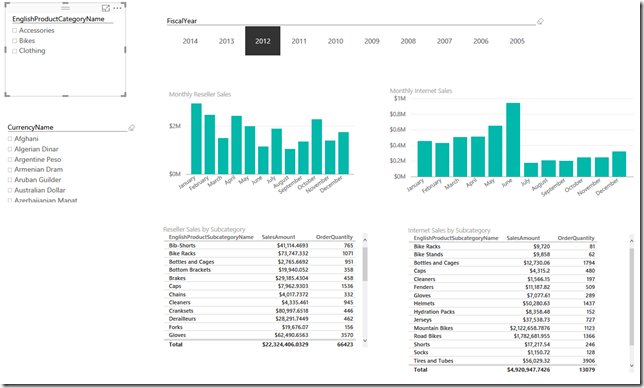644x388 pixels.
Task: Click June bar in Monthly Internet Sales
Action: coord(513,140)
